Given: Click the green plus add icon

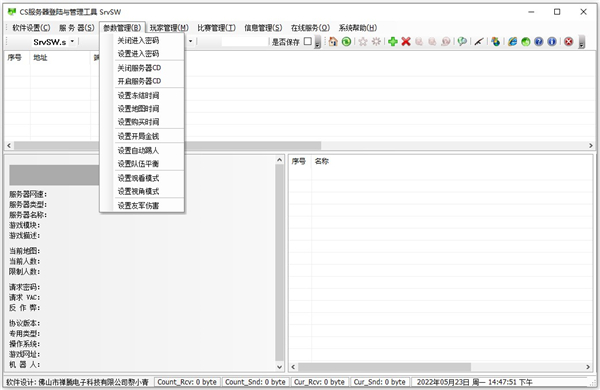Looking at the screenshot, I should coord(393,41).
